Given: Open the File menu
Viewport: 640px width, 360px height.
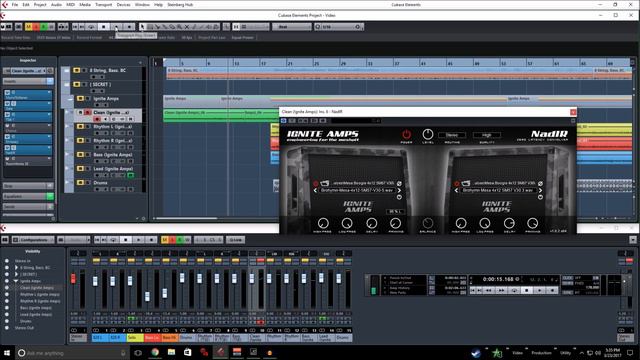Looking at the screenshot, I should point(15,5).
